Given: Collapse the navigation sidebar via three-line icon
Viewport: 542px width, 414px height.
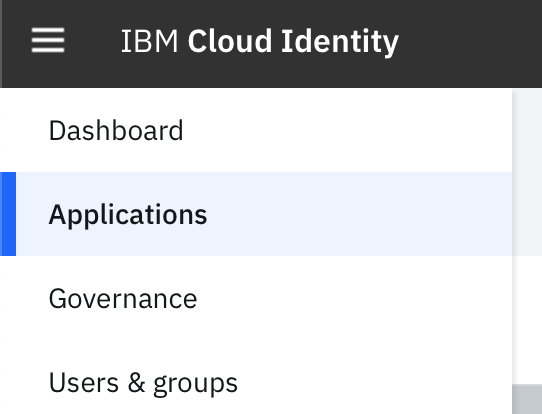Looking at the screenshot, I should 48,40.
